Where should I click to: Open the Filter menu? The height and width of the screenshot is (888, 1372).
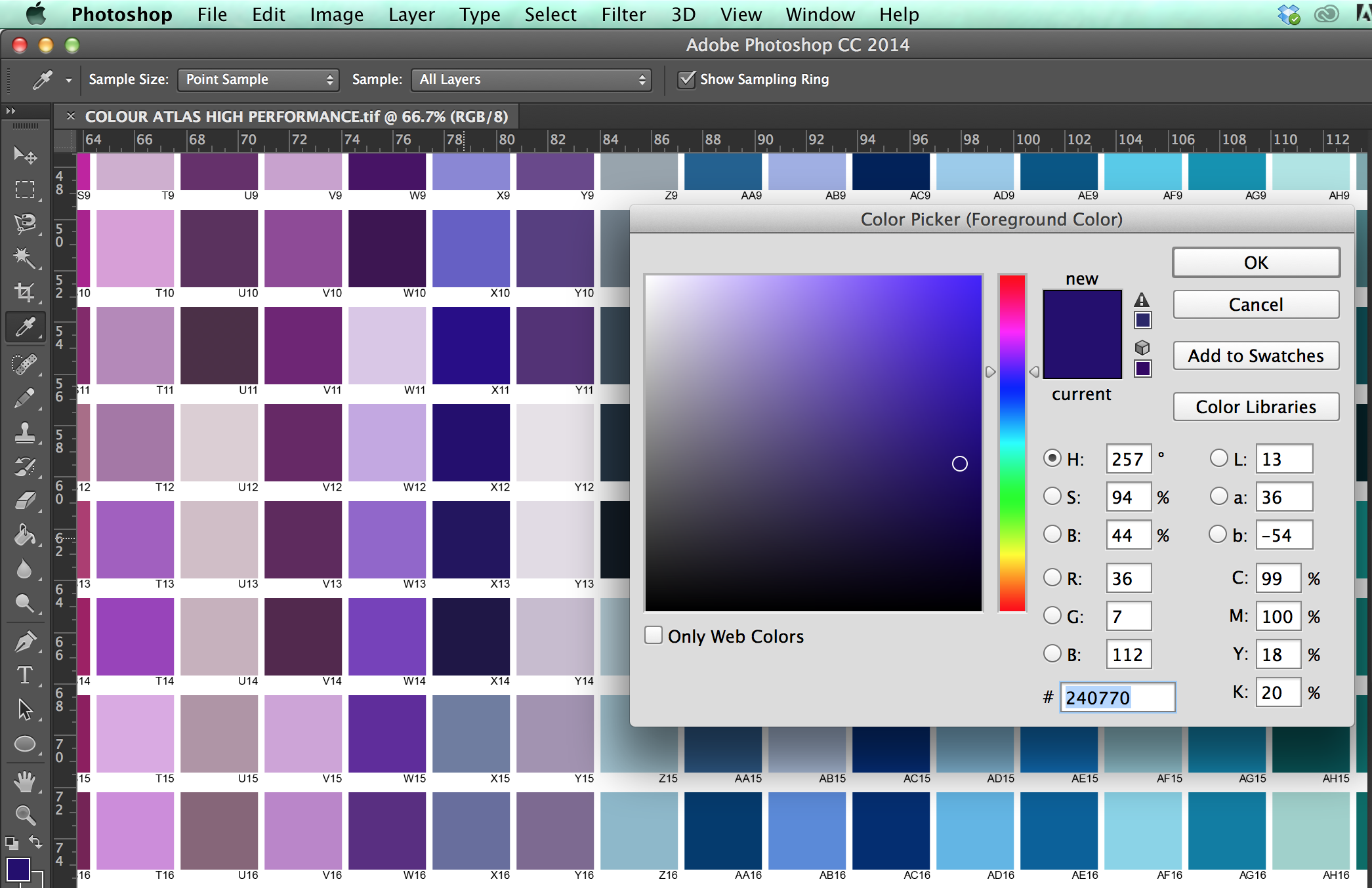623,14
